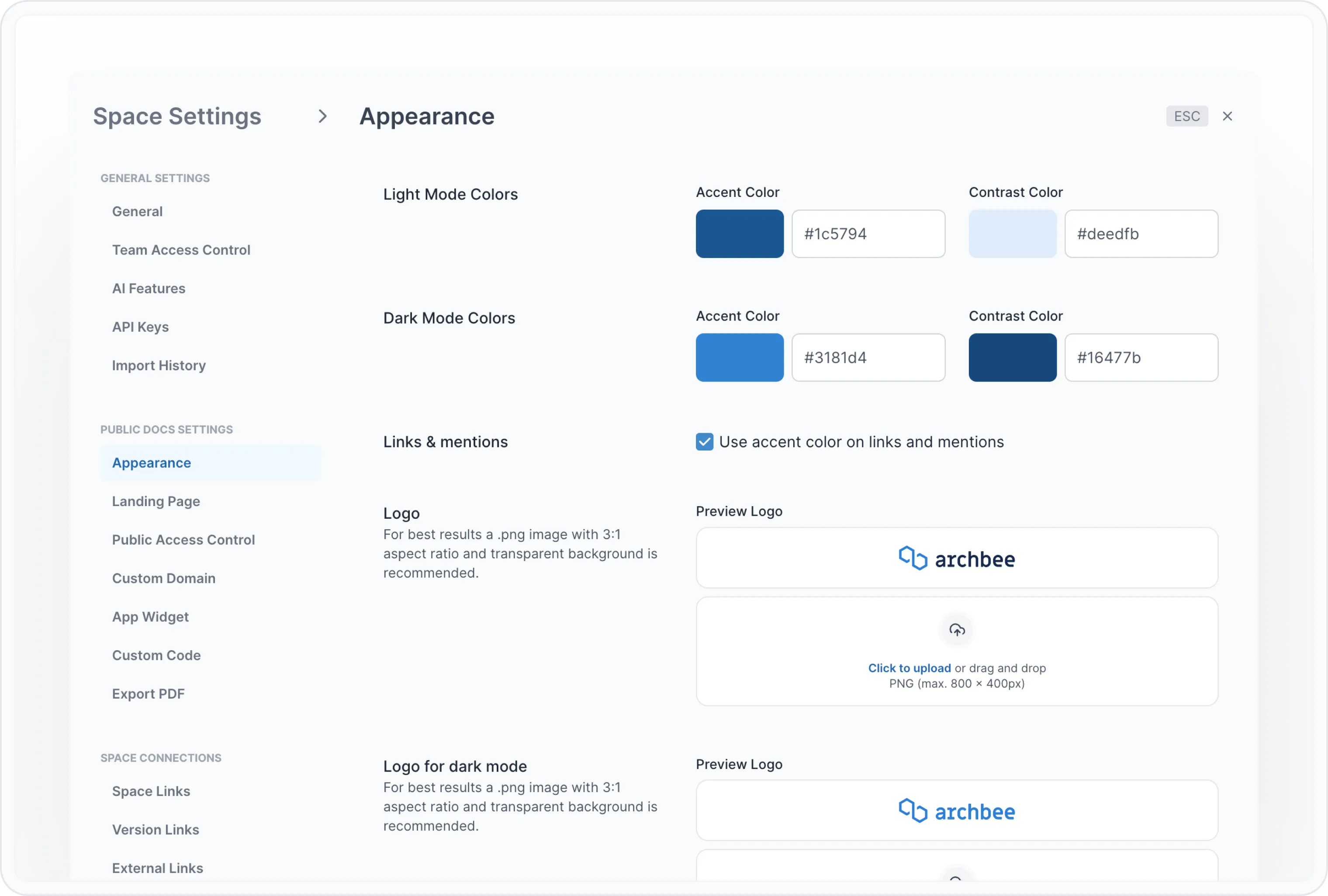This screenshot has width=1328, height=896.
Task: Click 'Use accent color on links and mentions' label
Action: tap(861, 442)
